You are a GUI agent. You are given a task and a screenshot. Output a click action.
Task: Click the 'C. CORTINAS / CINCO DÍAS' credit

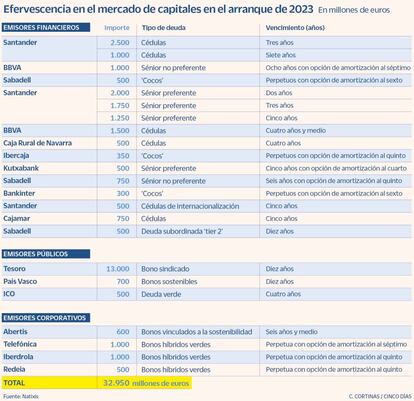tap(380, 396)
